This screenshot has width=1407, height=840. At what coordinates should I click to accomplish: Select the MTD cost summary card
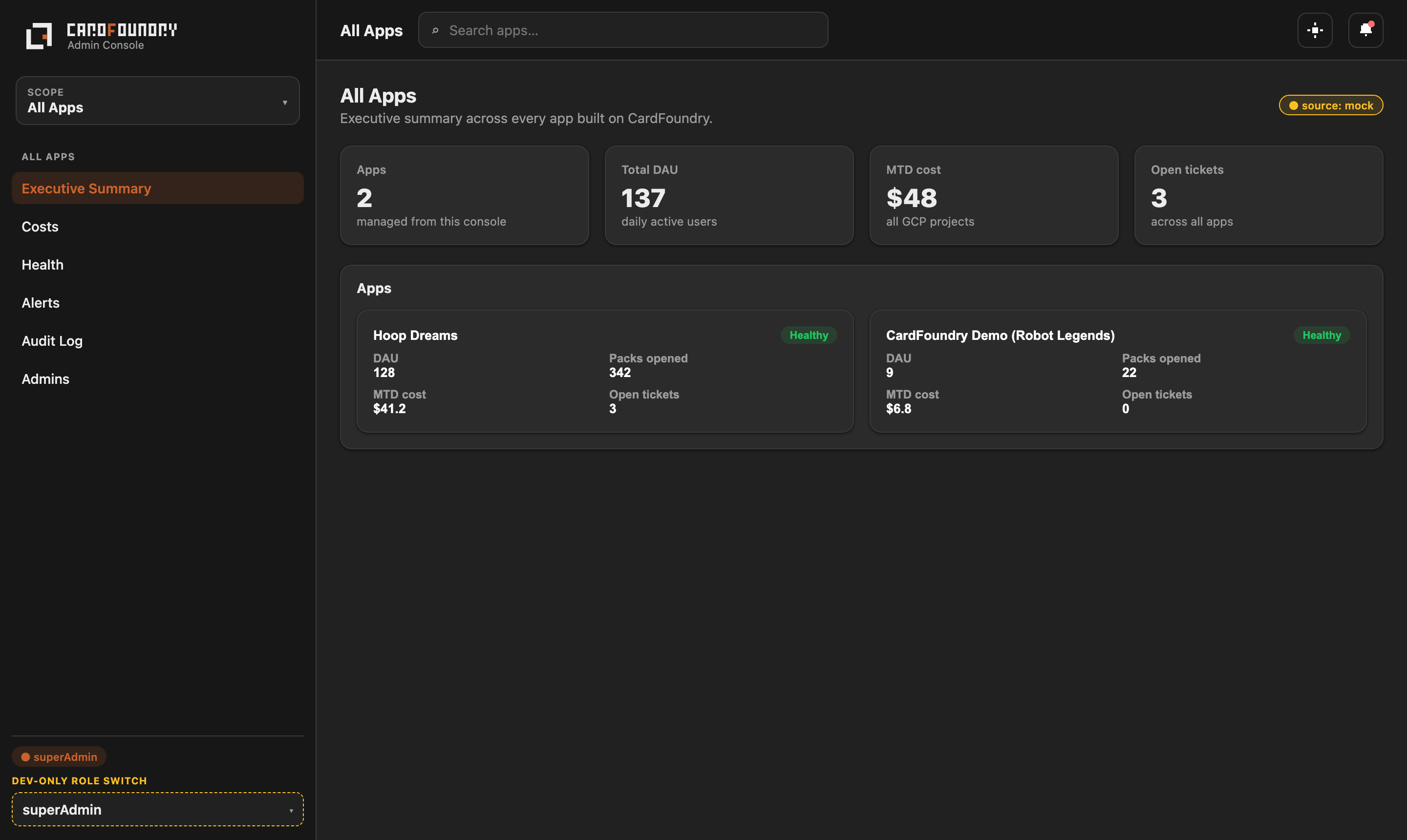tap(994, 195)
